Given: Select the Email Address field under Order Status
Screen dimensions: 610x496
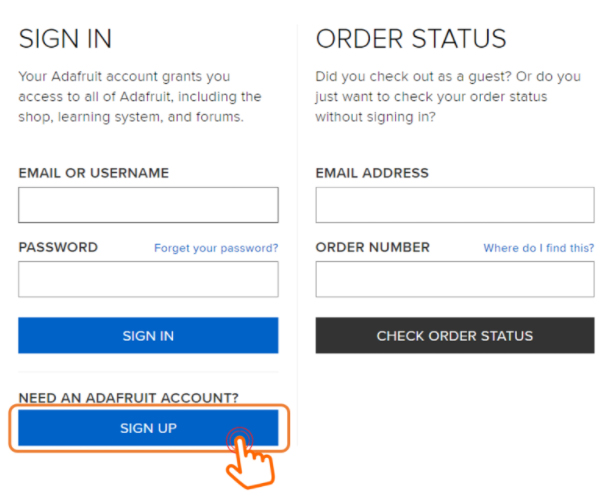Looking at the screenshot, I should [455, 205].
